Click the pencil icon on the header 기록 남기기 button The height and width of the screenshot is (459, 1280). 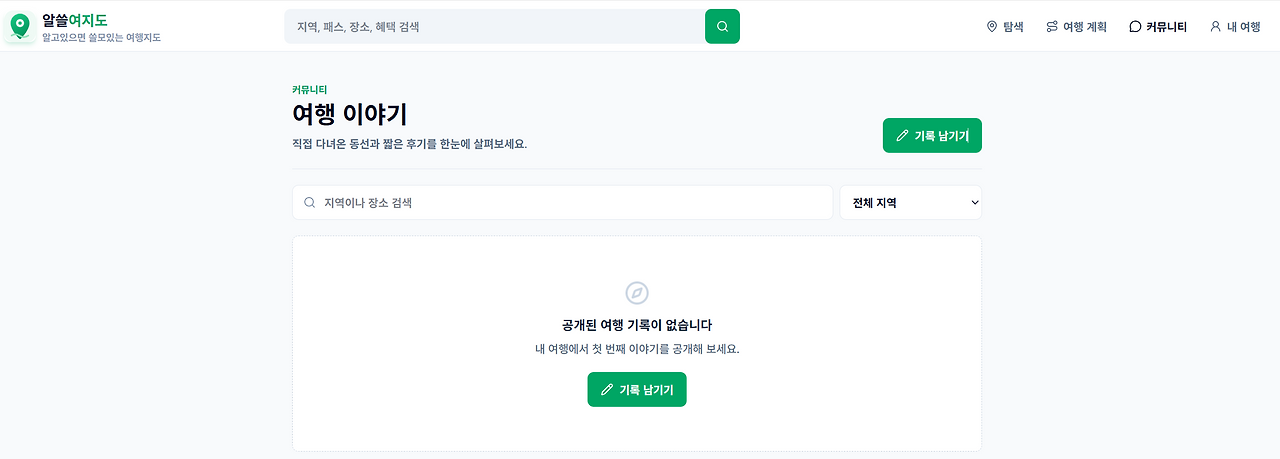(x=902, y=136)
